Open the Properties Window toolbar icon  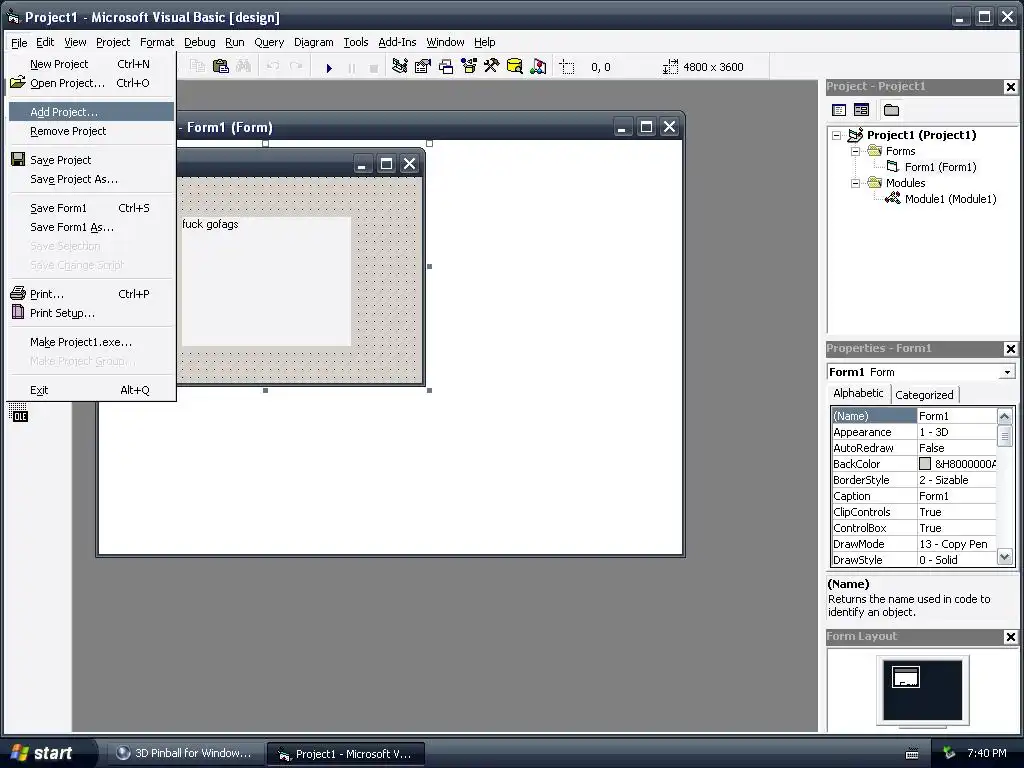tap(423, 67)
